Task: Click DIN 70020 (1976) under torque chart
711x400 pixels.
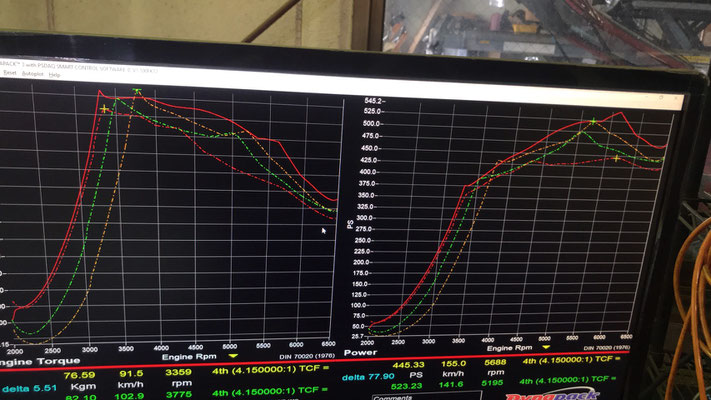Action: [x=307, y=356]
